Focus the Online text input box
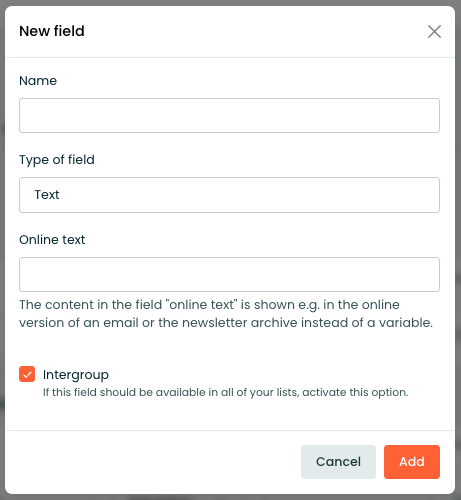The width and height of the screenshot is (461, 500). click(229, 274)
